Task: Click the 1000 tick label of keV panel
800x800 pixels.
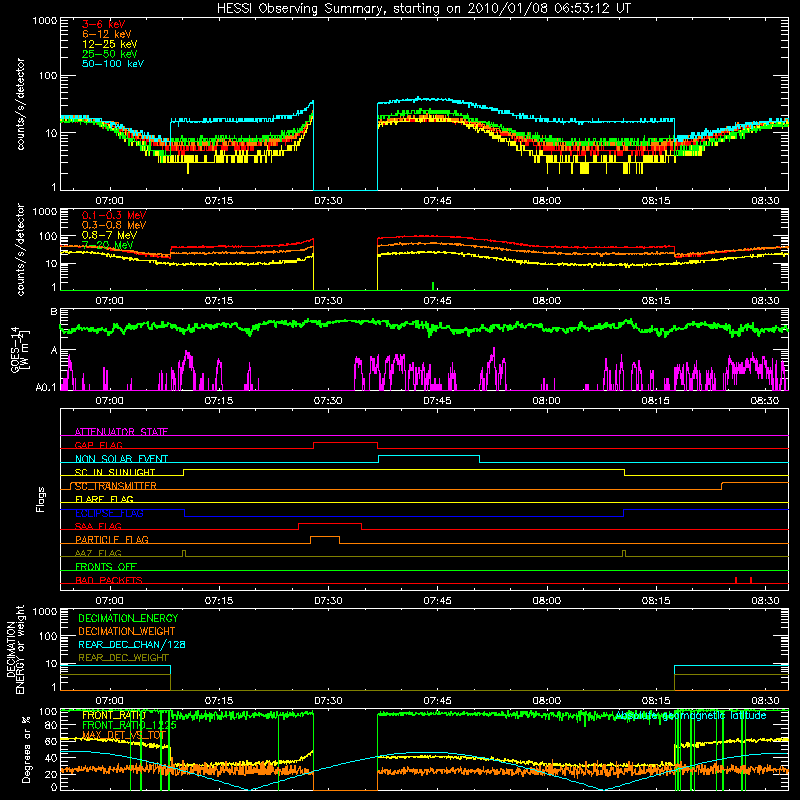Action: [x=45, y=21]
